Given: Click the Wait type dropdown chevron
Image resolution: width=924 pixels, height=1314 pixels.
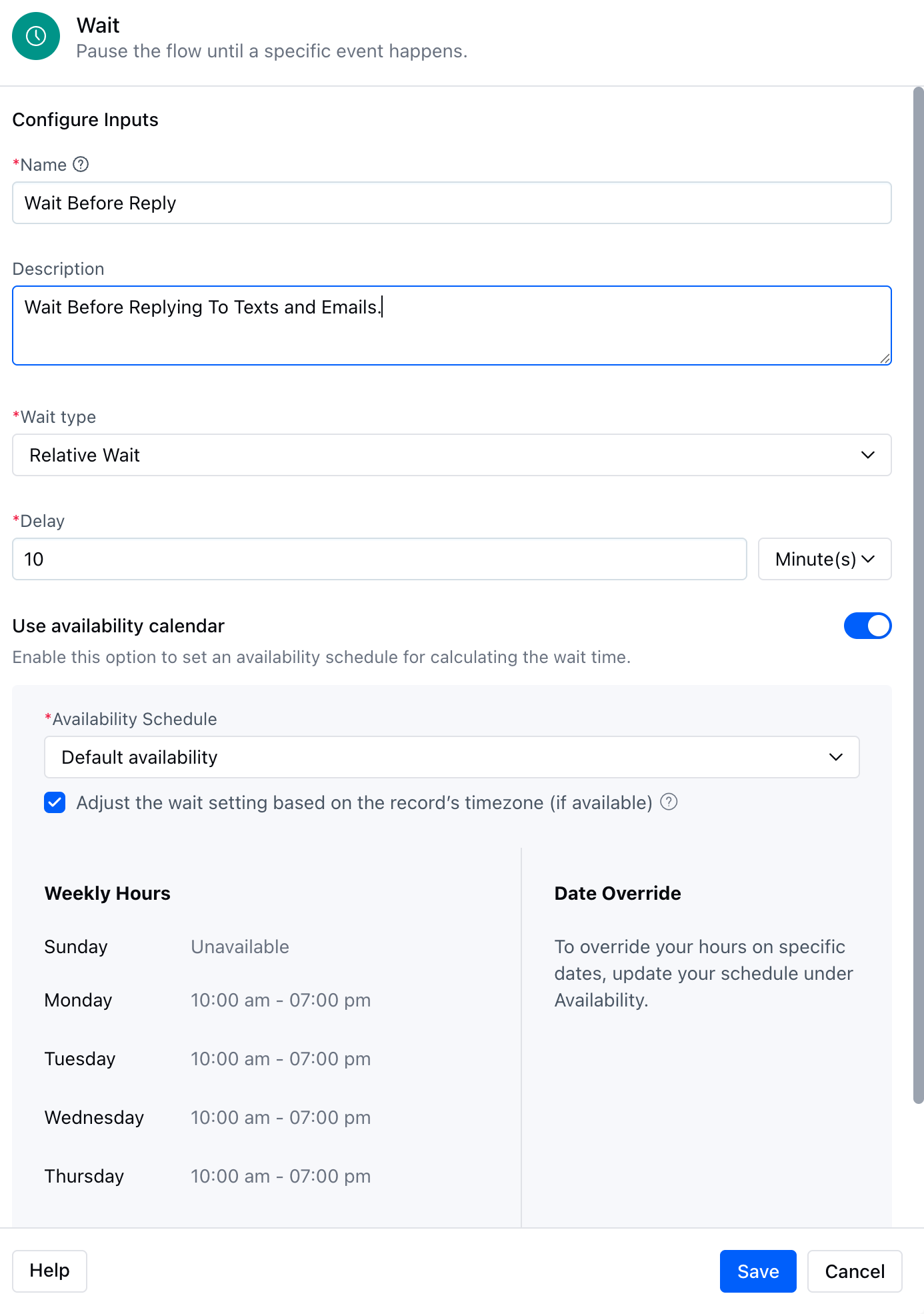Looking at the screenshot, I should click(x=867, y=455).
